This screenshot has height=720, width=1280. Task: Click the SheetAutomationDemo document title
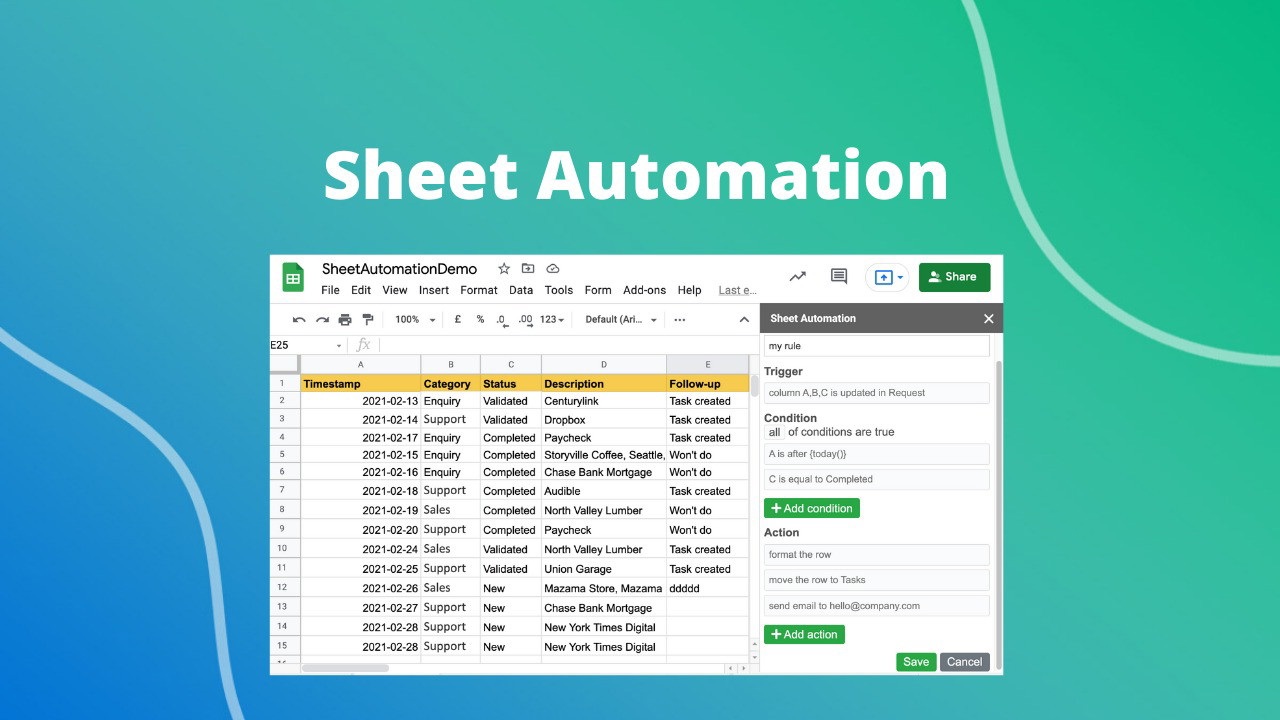(399, 269)
